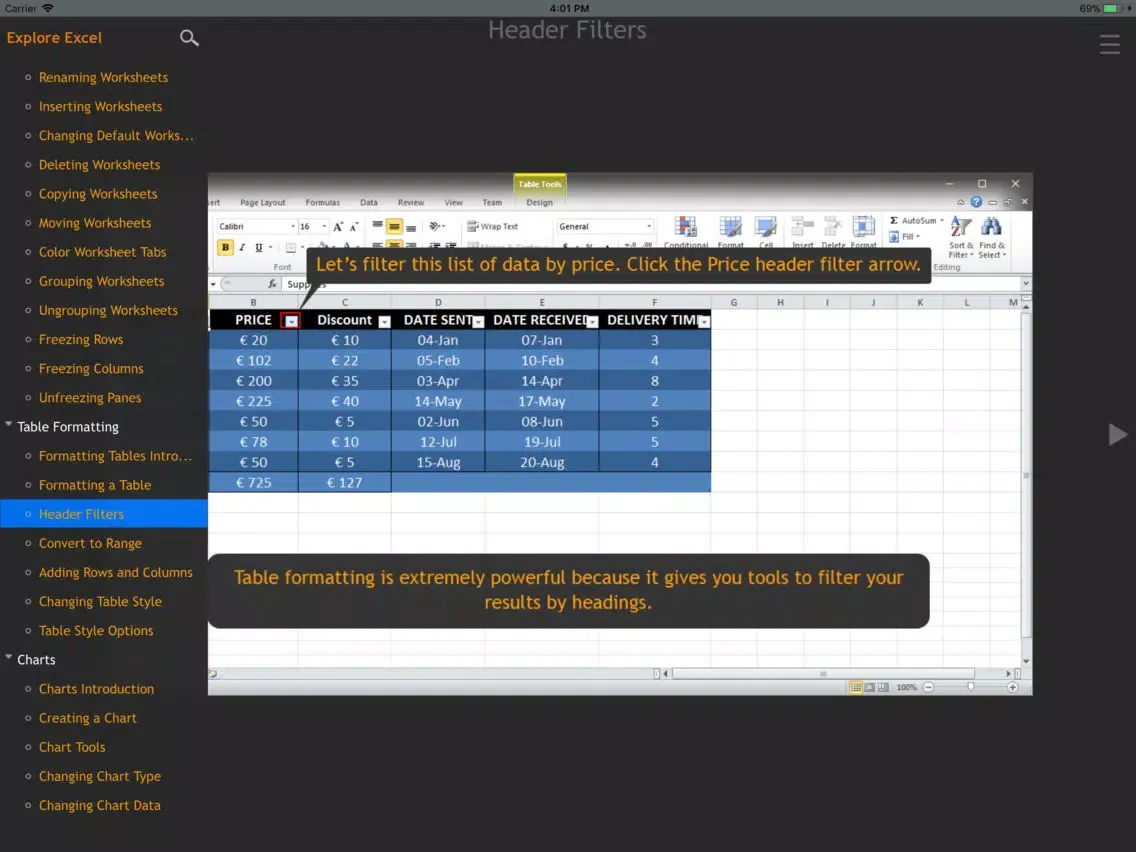Open the Convert to Range lesson
The image size is (1136, 852).
(x=91, y=543)
